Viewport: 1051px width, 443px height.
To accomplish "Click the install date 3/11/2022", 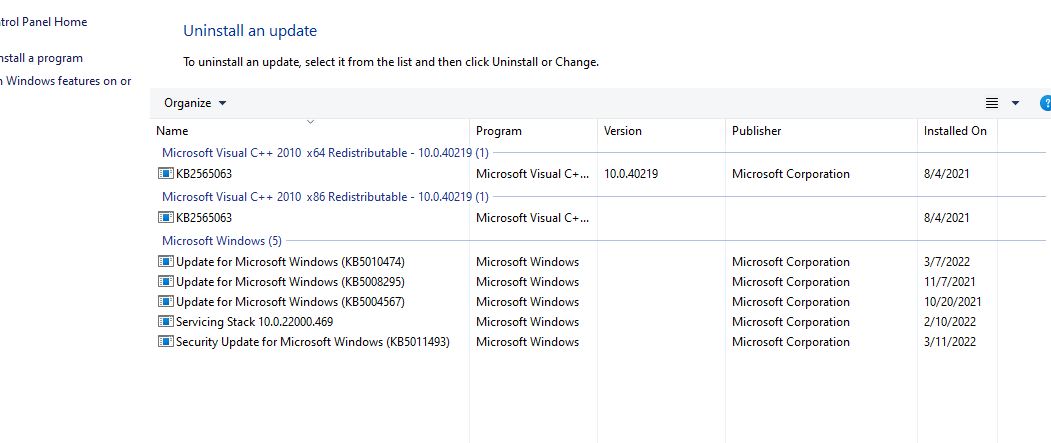I will pos(949,342).
